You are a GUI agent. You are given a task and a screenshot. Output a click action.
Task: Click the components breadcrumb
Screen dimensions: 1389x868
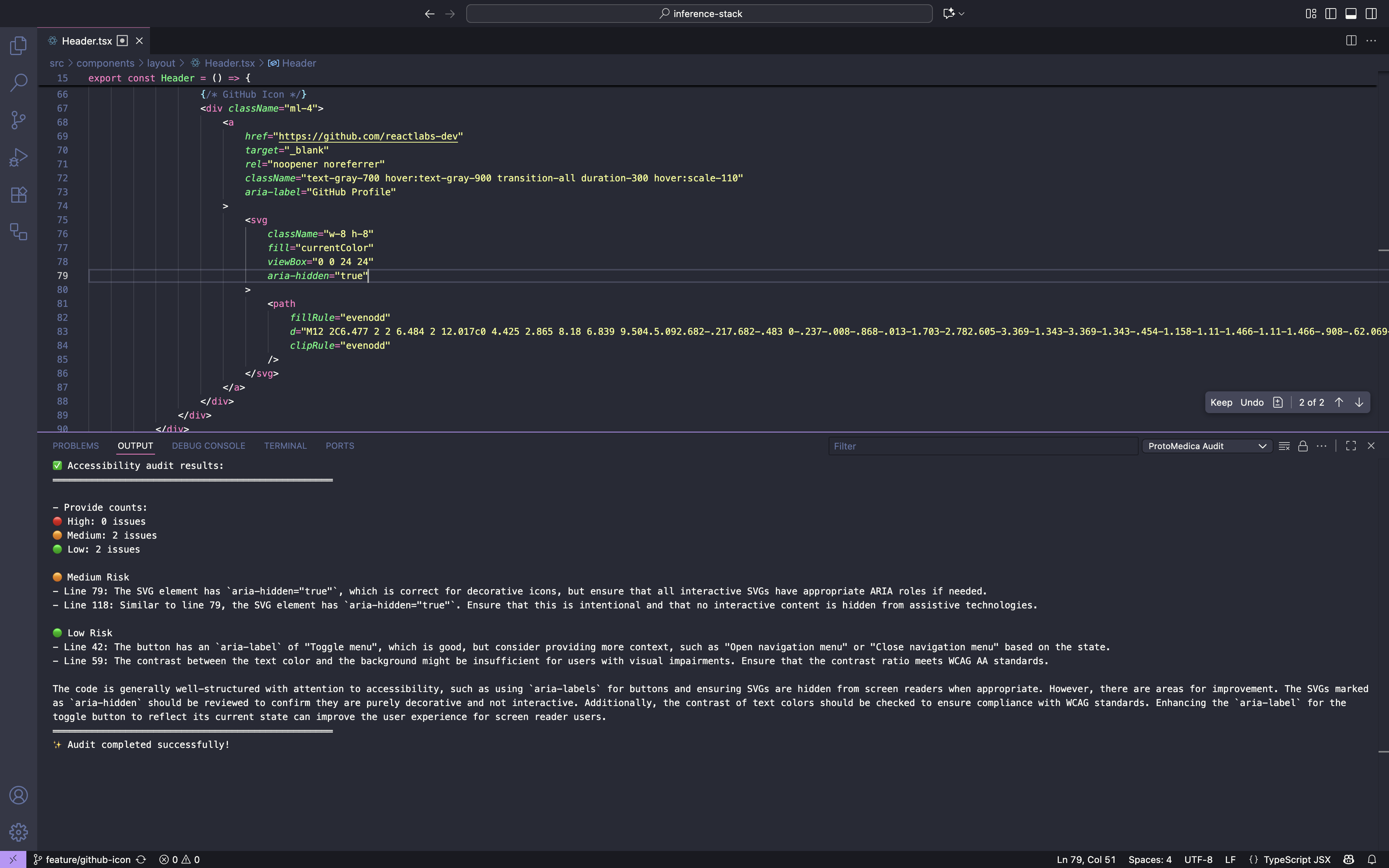coord(105,63)
